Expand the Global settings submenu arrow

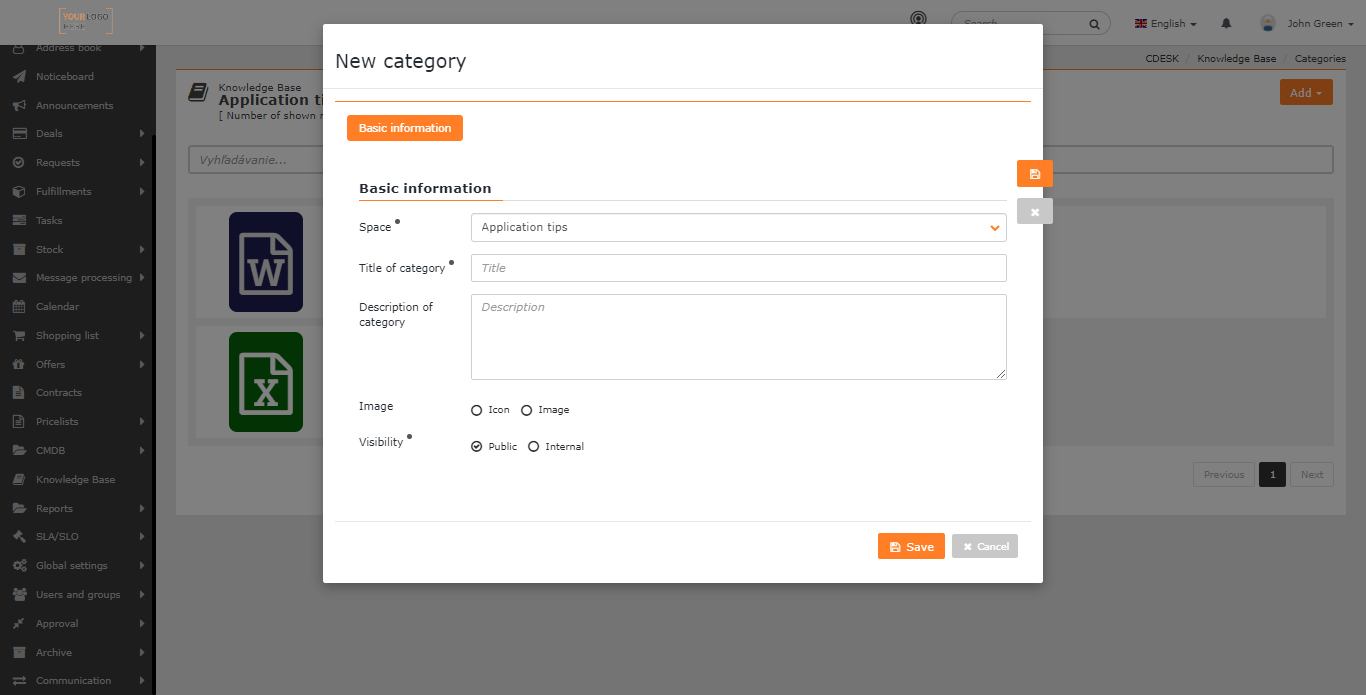[142, 565]
